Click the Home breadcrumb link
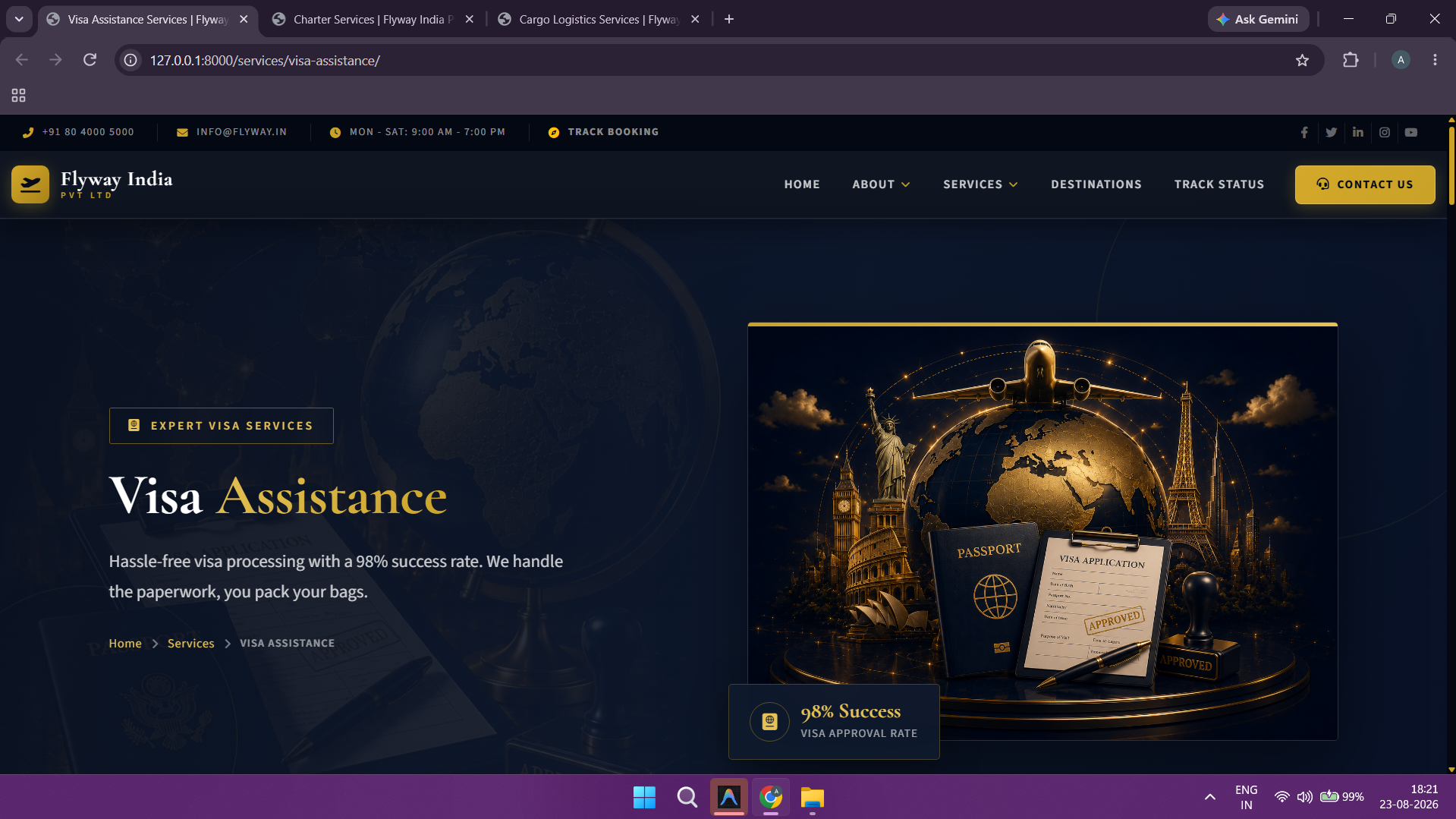 (125, 643)
